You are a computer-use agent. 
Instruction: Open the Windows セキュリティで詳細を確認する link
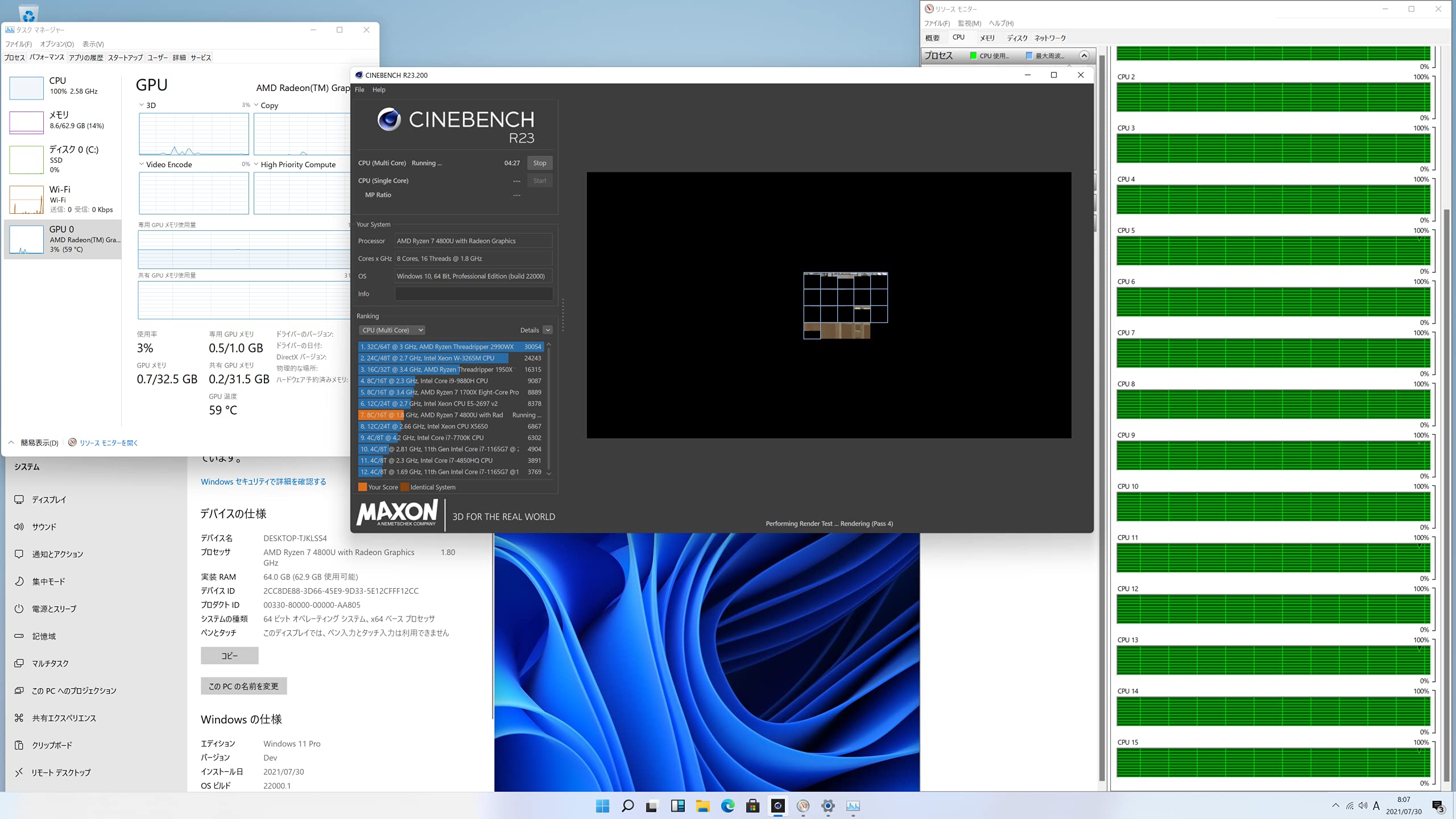pyautogui.click(x=263, y=482)
